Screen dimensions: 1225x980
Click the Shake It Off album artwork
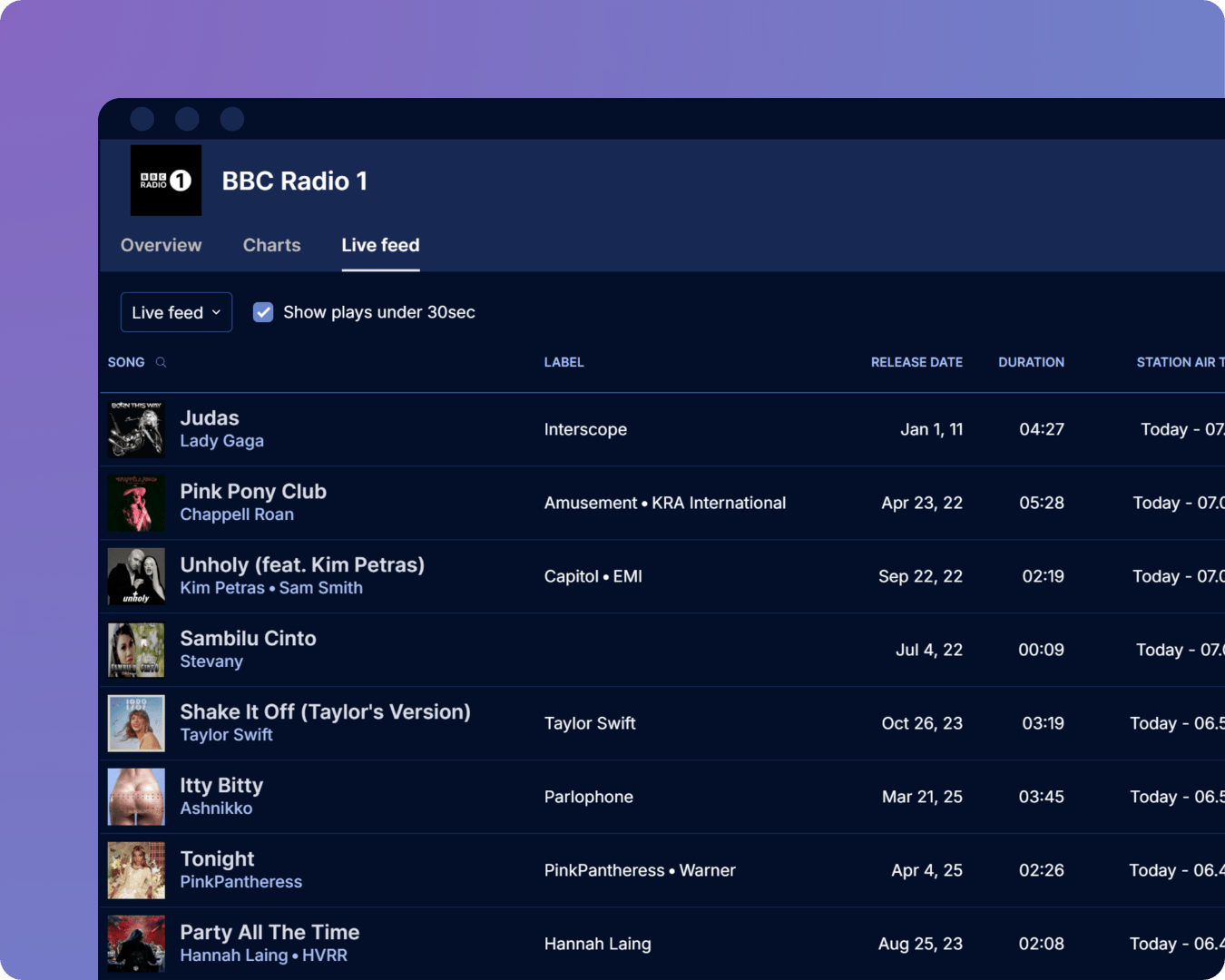[135, 722]
